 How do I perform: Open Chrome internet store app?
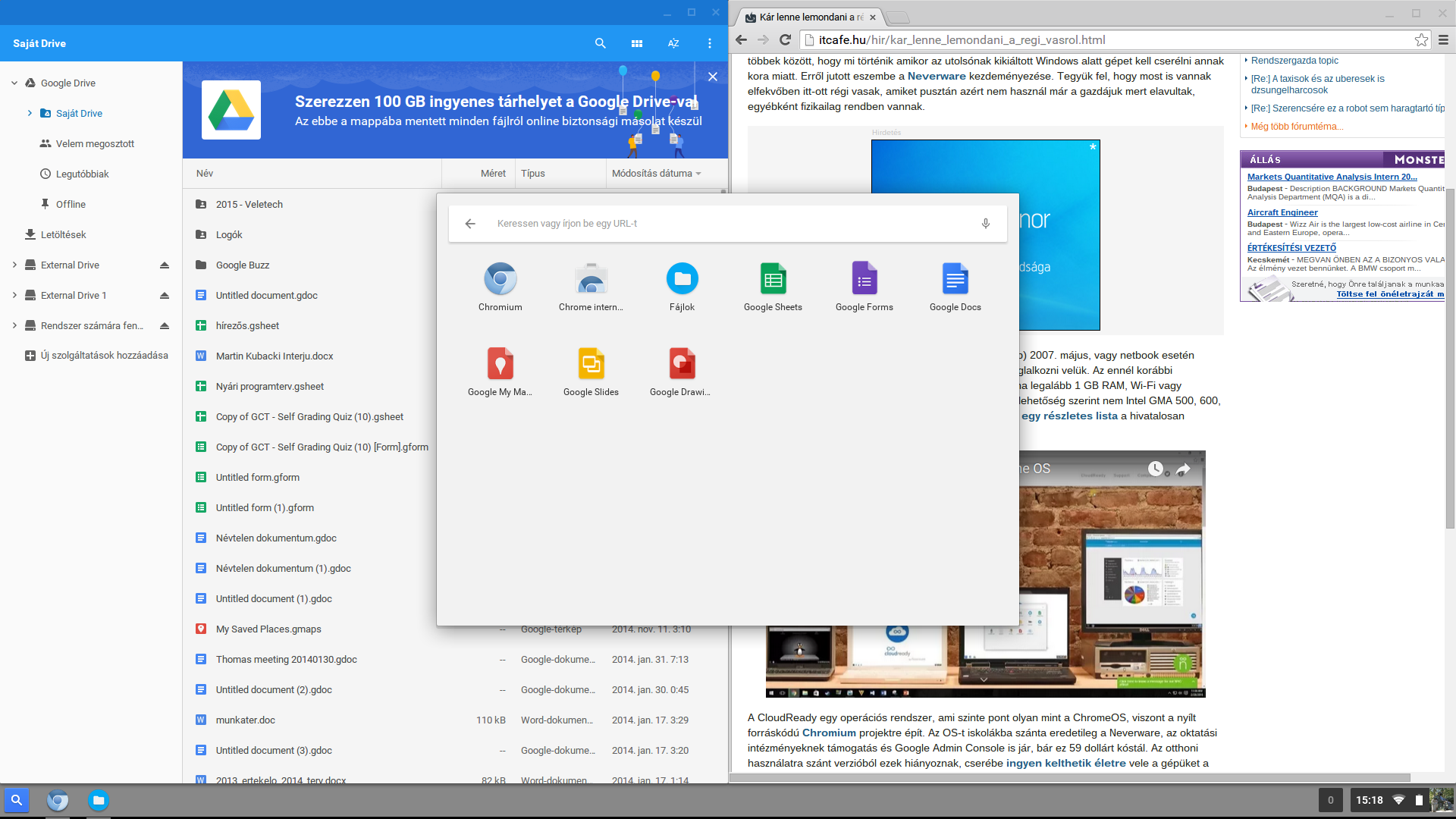coord(591,287)
